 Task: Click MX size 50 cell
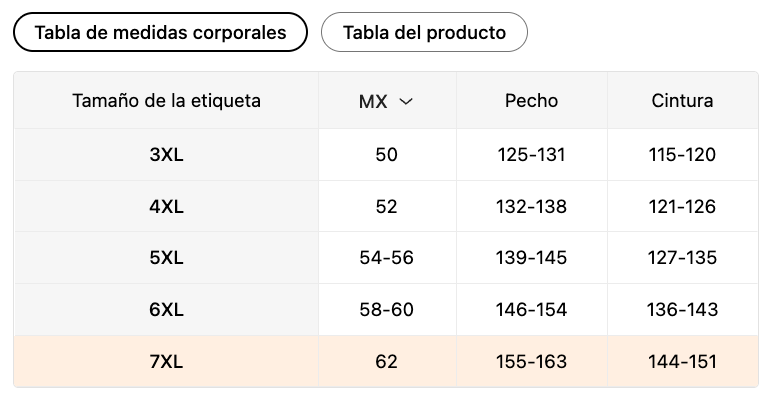tap(386, 155)
